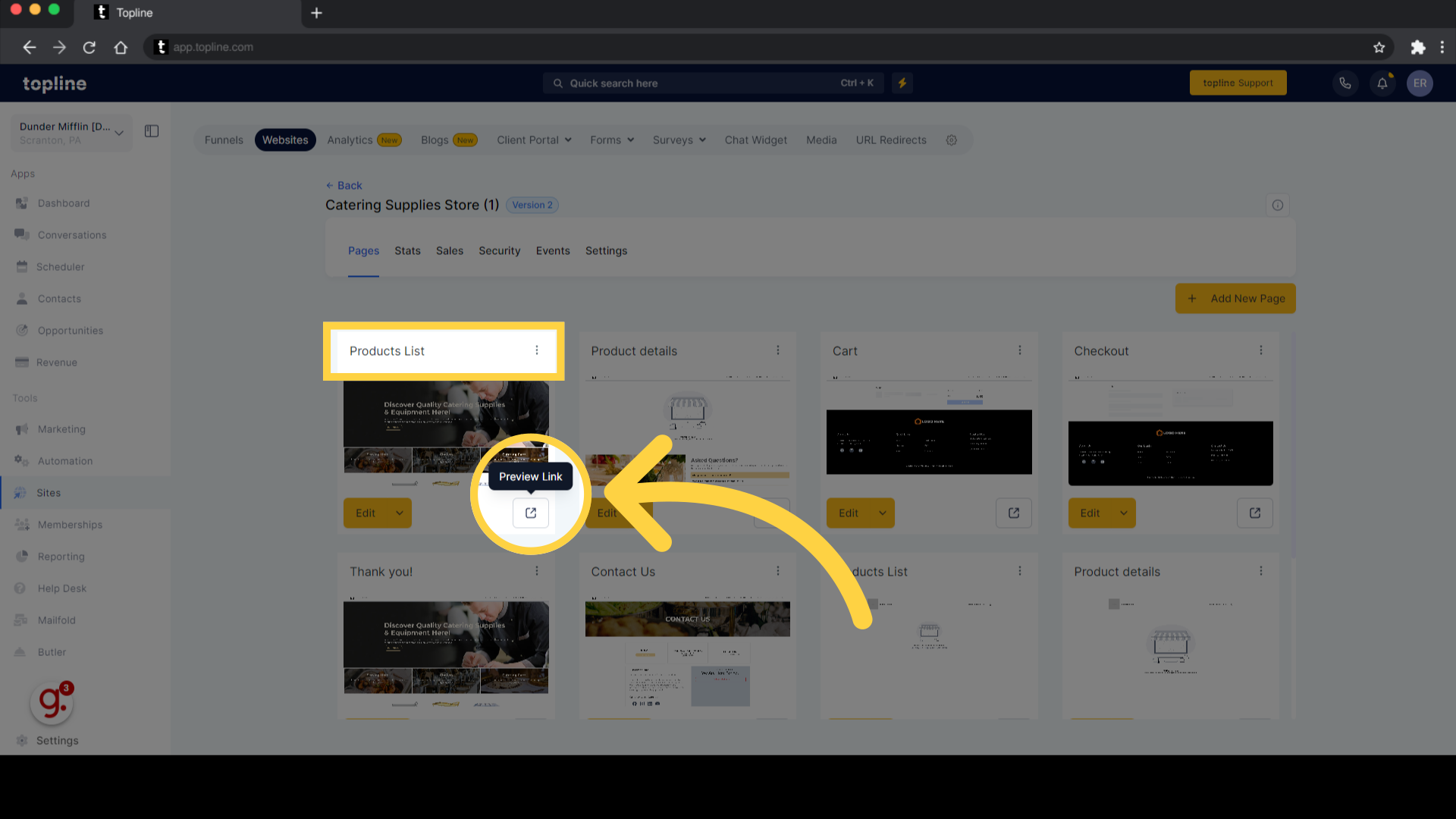Open the Blogs tab
The image size is (1456, 819).
[434, 140]
